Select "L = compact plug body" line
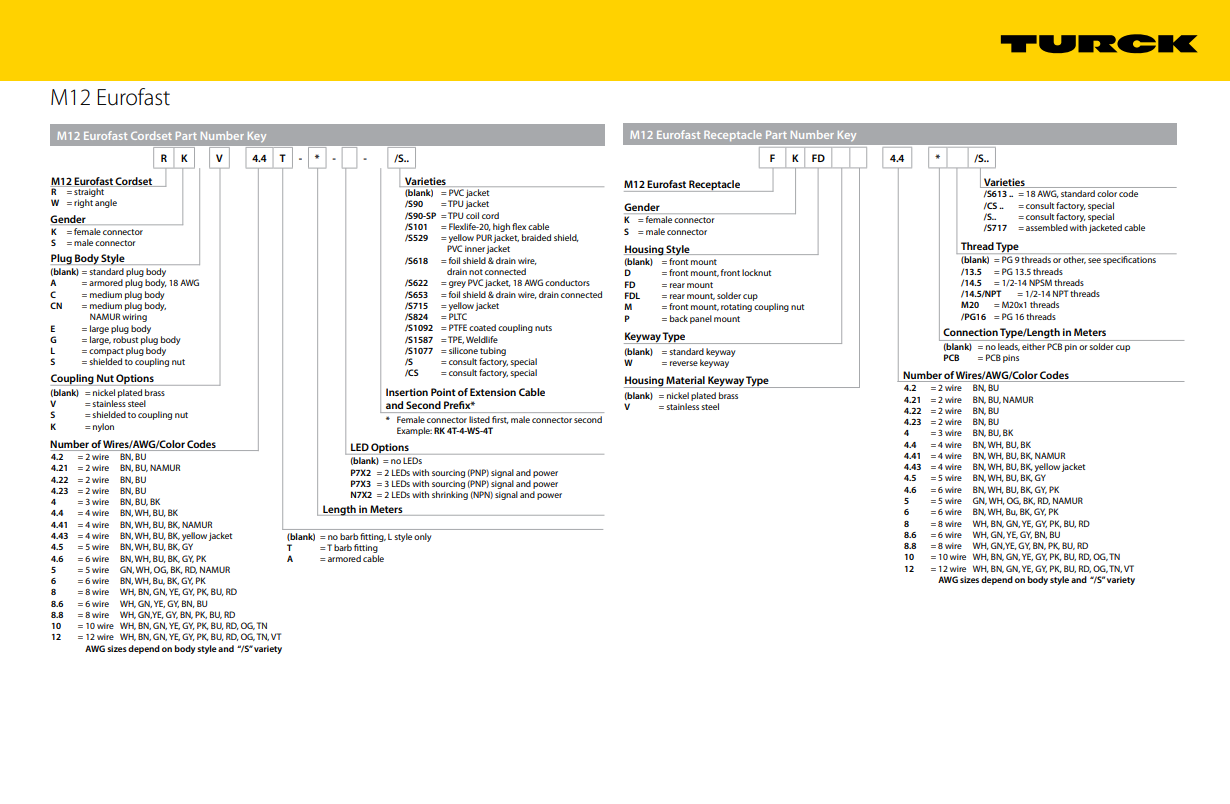 (x=109, y=351)
